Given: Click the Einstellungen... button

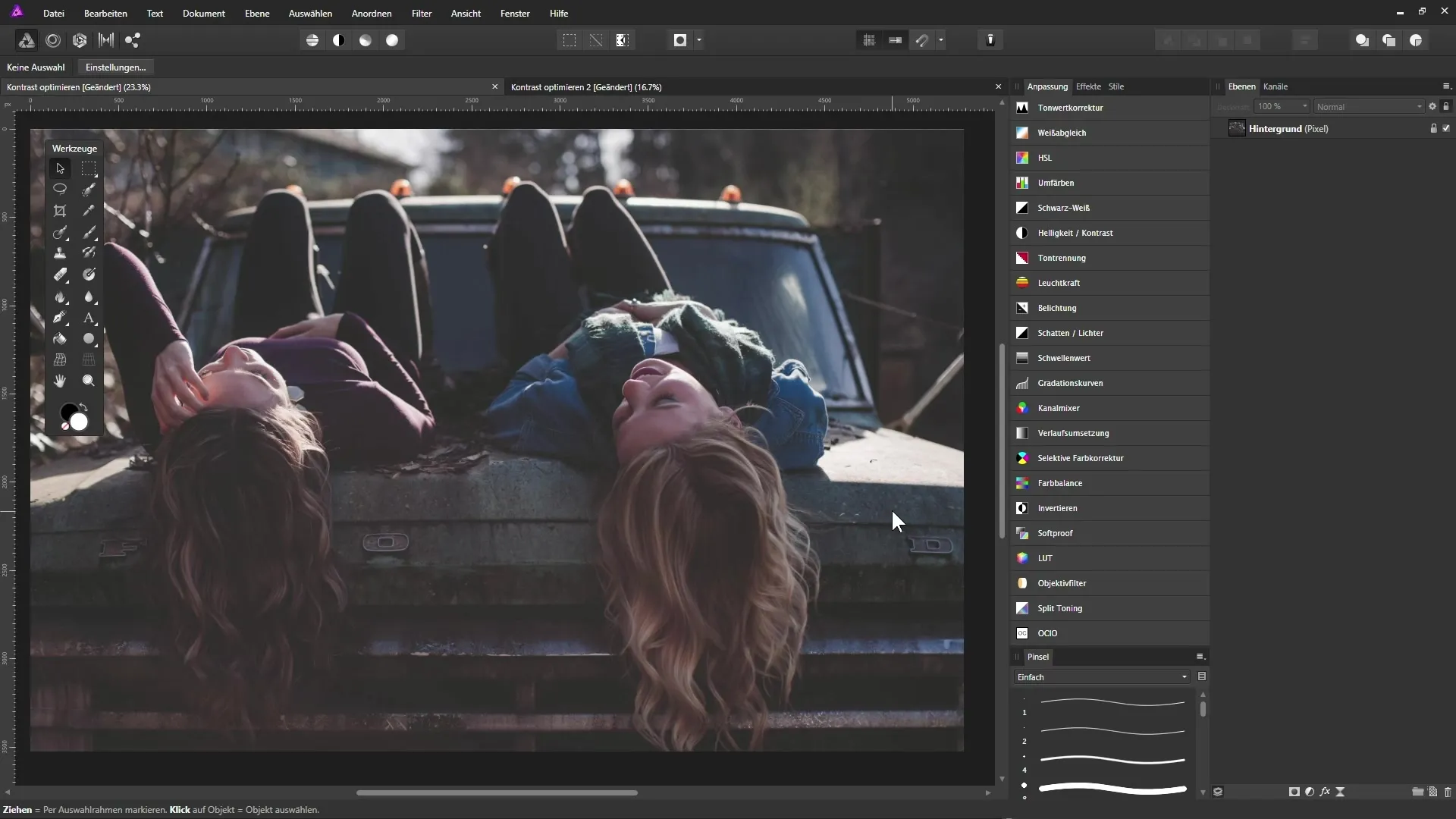Looking at the screenshot, I should point(116,67).
